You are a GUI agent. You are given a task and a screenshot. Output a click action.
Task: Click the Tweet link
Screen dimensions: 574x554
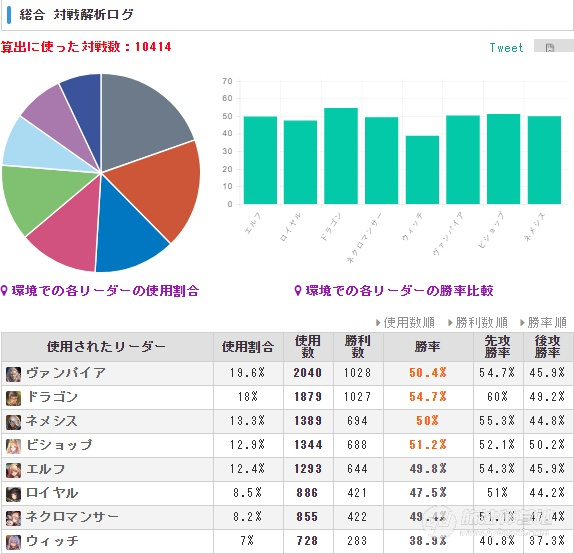[x=506, y=48]
